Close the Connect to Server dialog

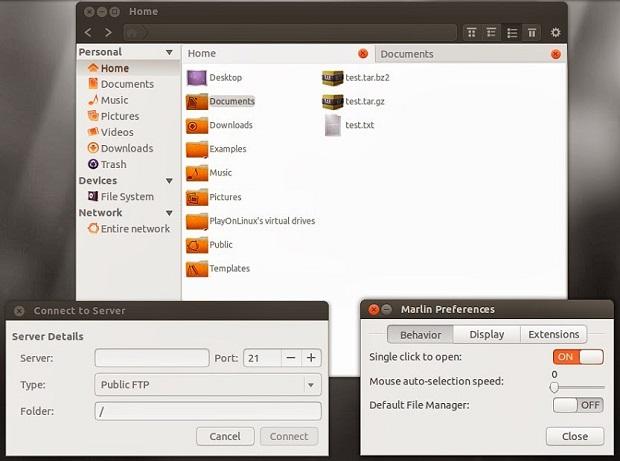tap(19, 311)
